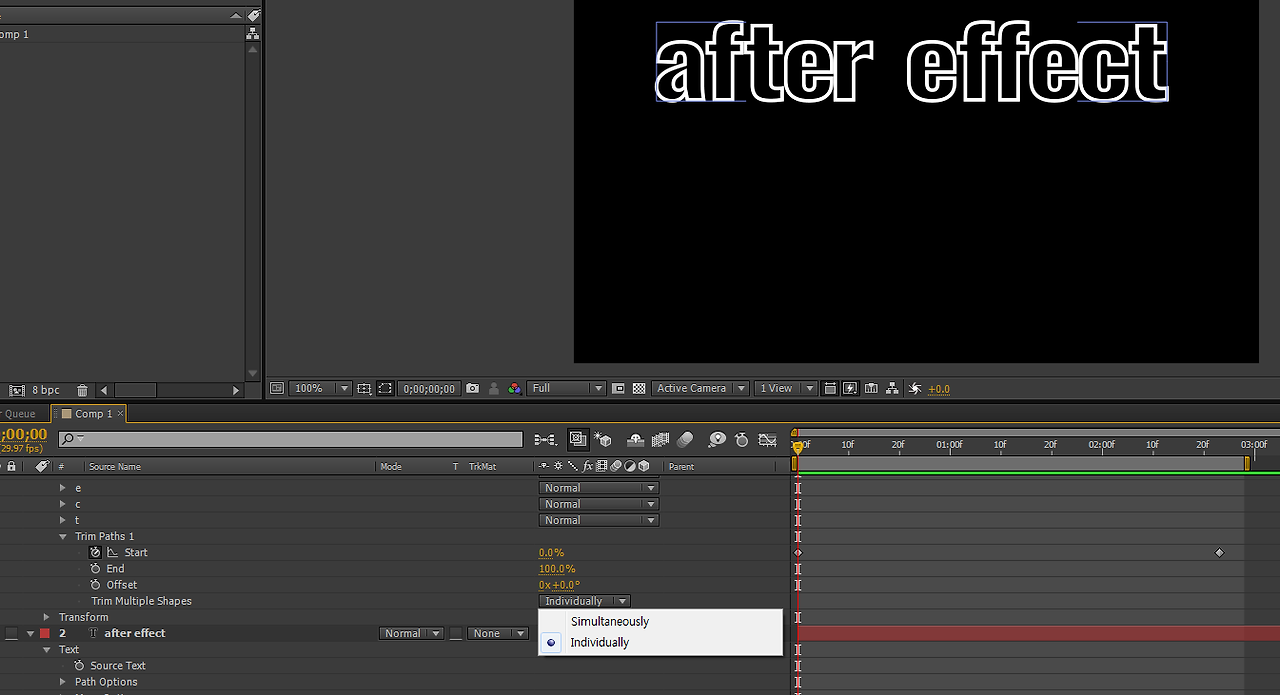Expand Path Options
The width and height of the screenshot is (1280, 695).
pyautogui.click(x=62, y=682)
